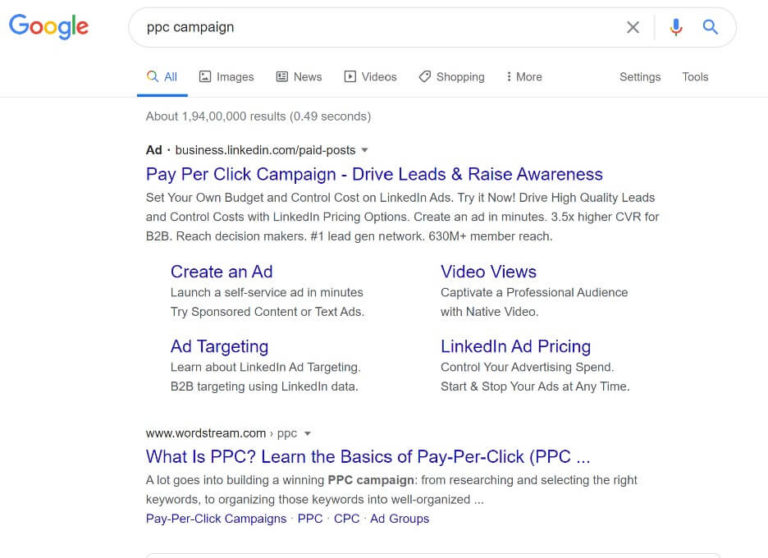Open the Create an Ad sitelink
Viewport: 768px width, 558px height.
pos(221,271)
